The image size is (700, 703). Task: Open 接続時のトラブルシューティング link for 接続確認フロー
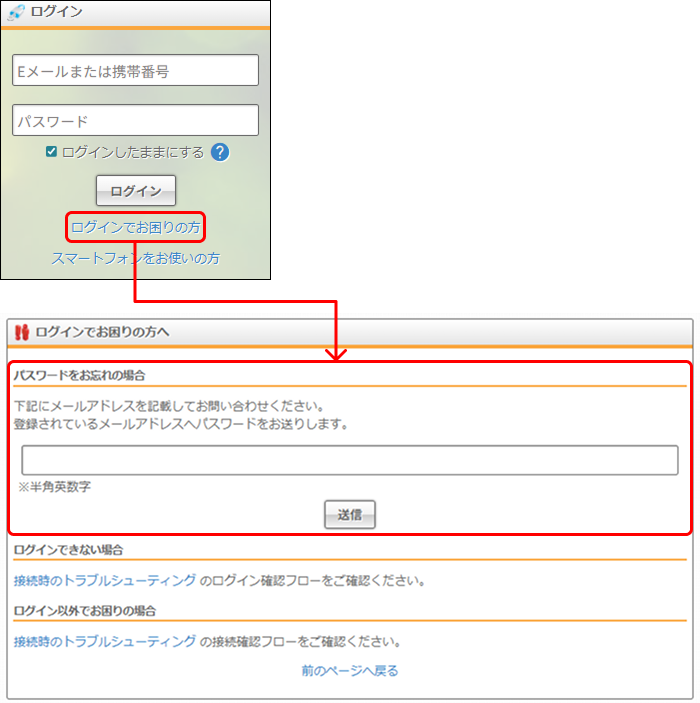(x=105, y=642)
